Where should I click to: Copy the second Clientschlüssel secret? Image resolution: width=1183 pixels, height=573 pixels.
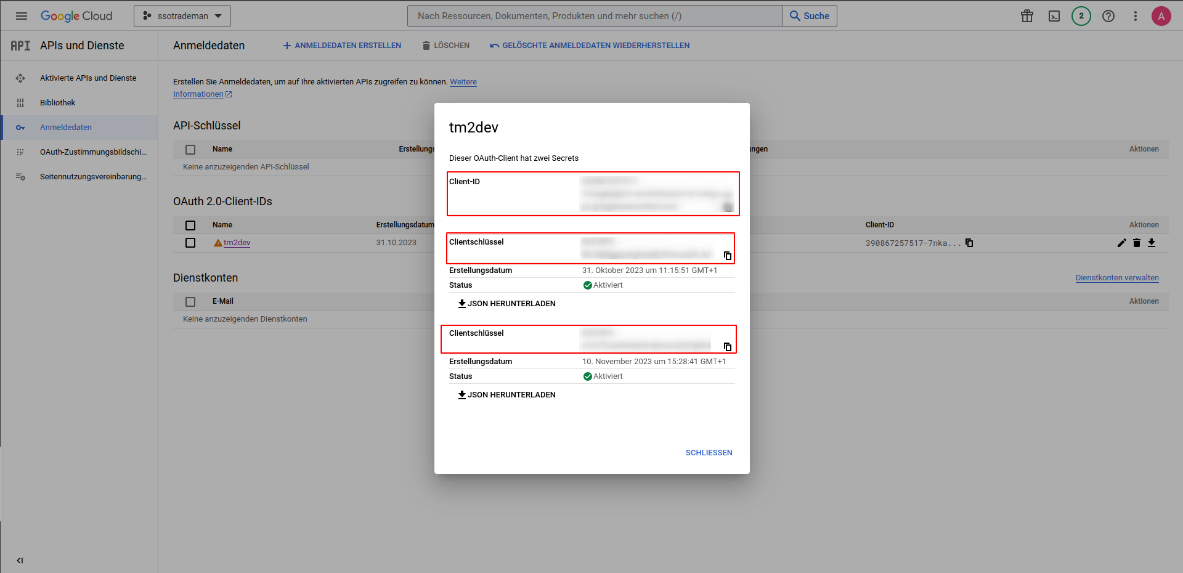pyautogui.click(x=728, y=347)
